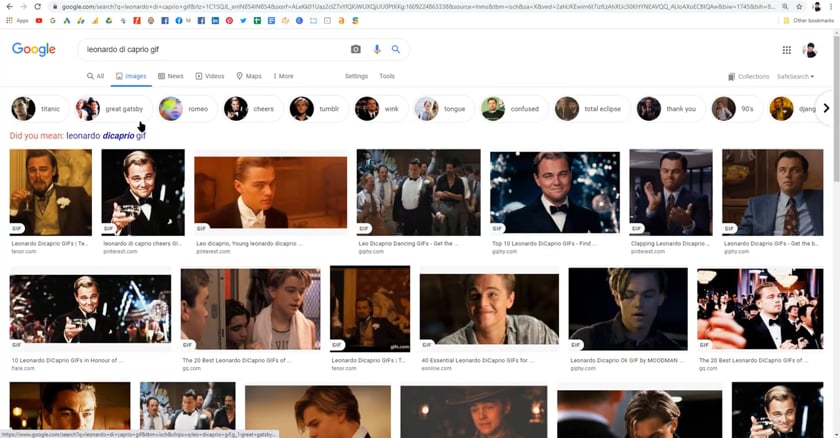Viewport: 840px width, 438px height.
Task: Open search Settings
Action: [x=356, y=76]
